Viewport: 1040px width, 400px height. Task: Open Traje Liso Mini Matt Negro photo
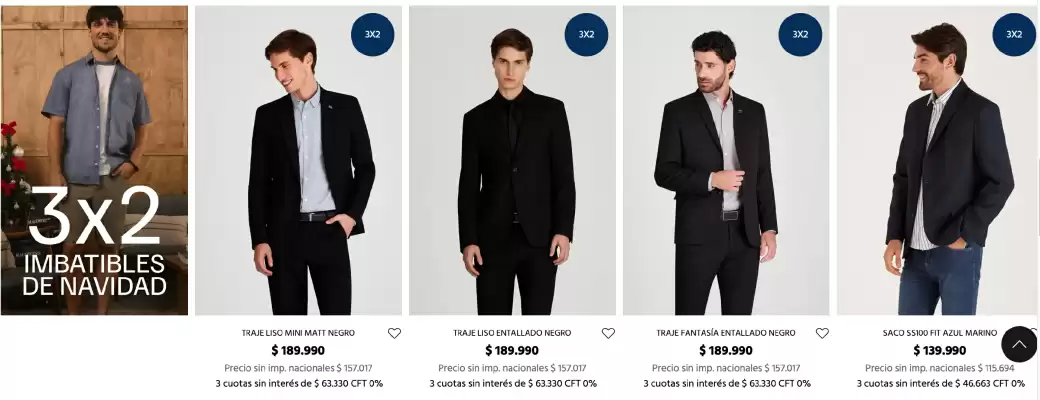pos(298,170)
